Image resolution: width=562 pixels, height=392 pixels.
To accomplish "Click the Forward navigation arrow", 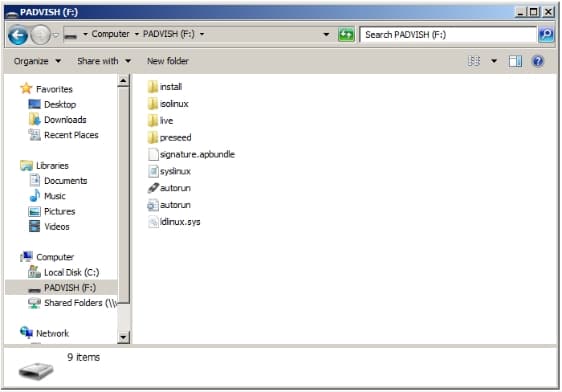I will pyautogui.click(x=40, y=35).
